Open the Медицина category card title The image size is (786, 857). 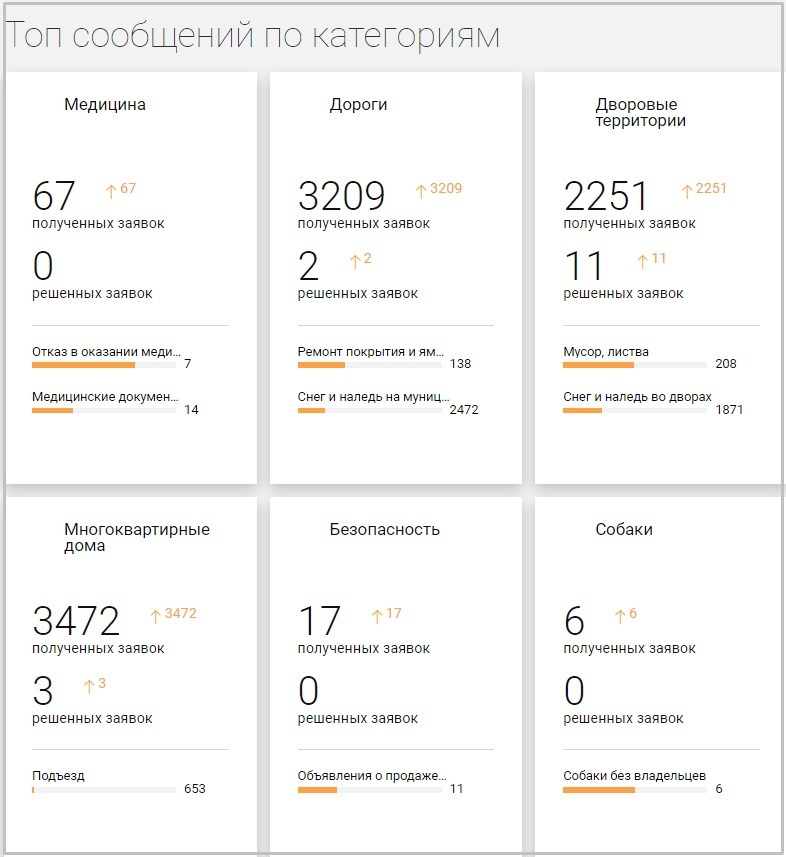(104, 104)
